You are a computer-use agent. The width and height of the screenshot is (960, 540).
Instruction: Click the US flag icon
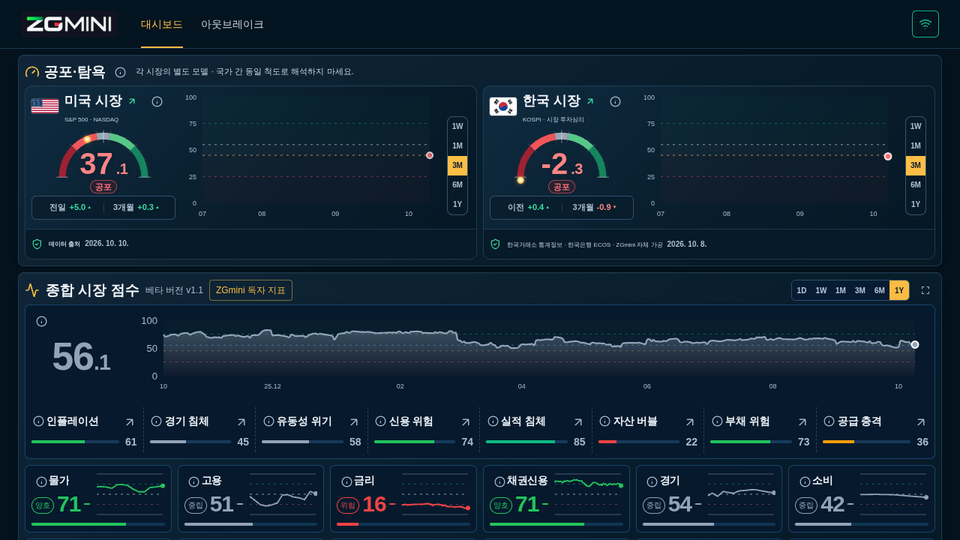[45, 106]
